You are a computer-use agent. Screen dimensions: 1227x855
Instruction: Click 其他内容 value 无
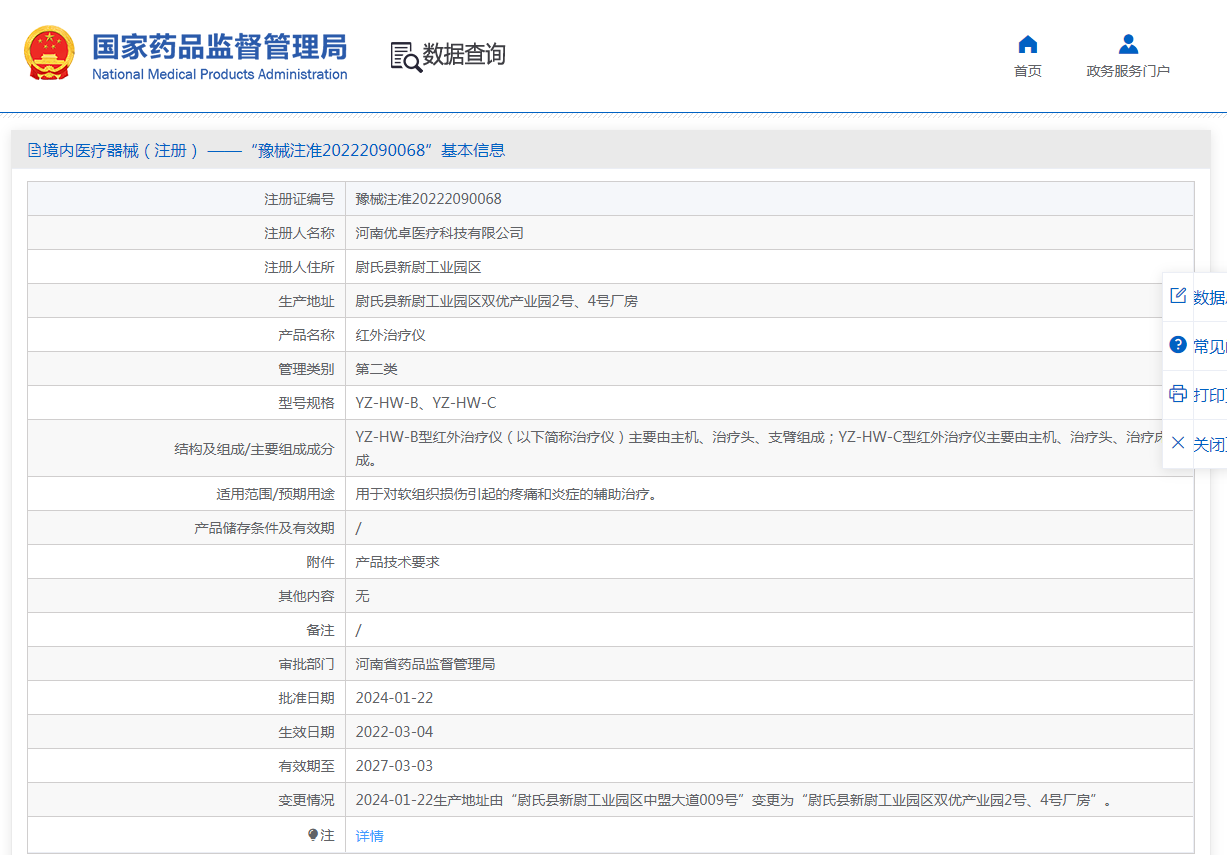click(x=362, y=596)
